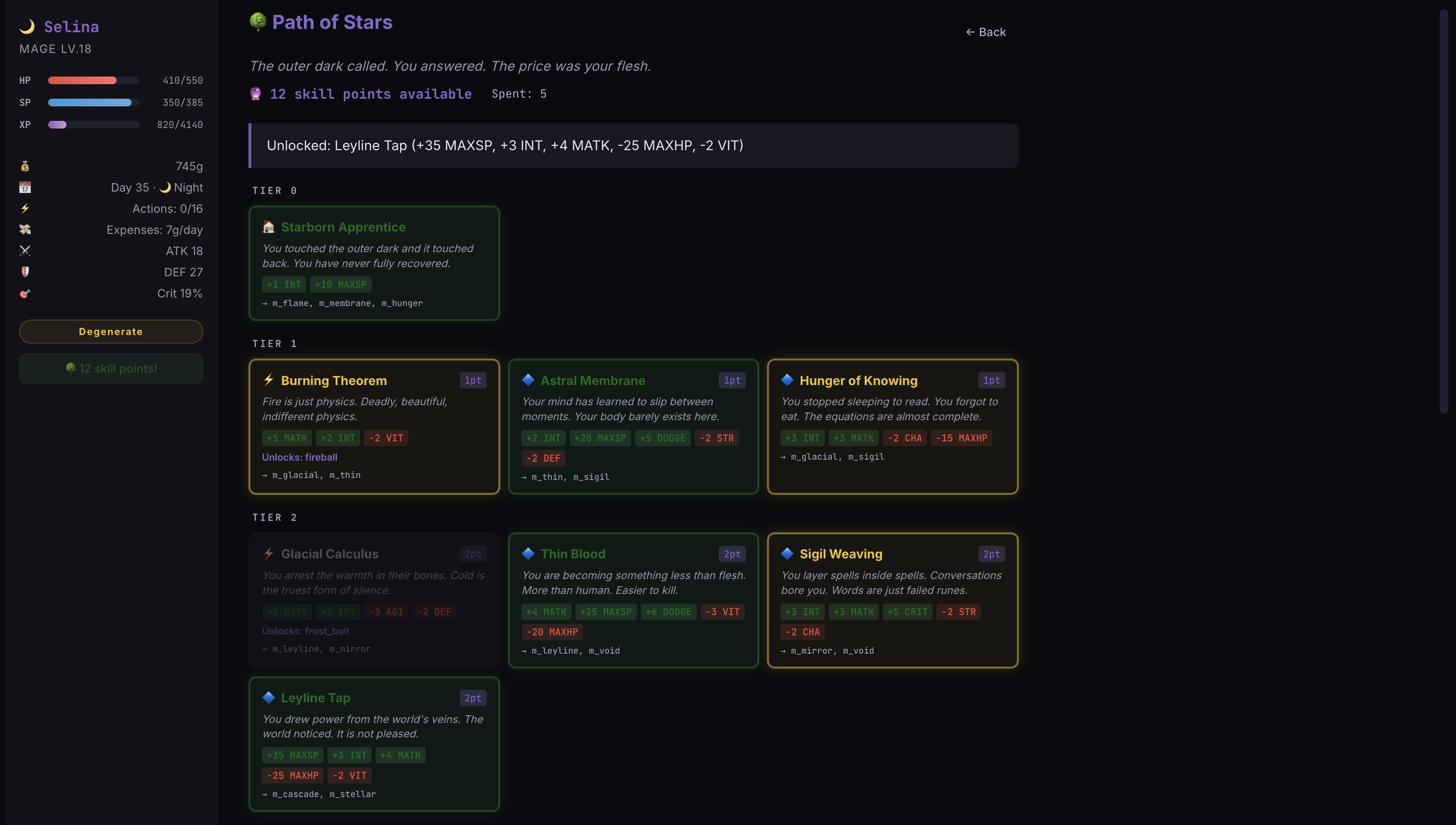Click the calendar icon beside Day 35
1456x825 pixels.
(x=25, y=187)
